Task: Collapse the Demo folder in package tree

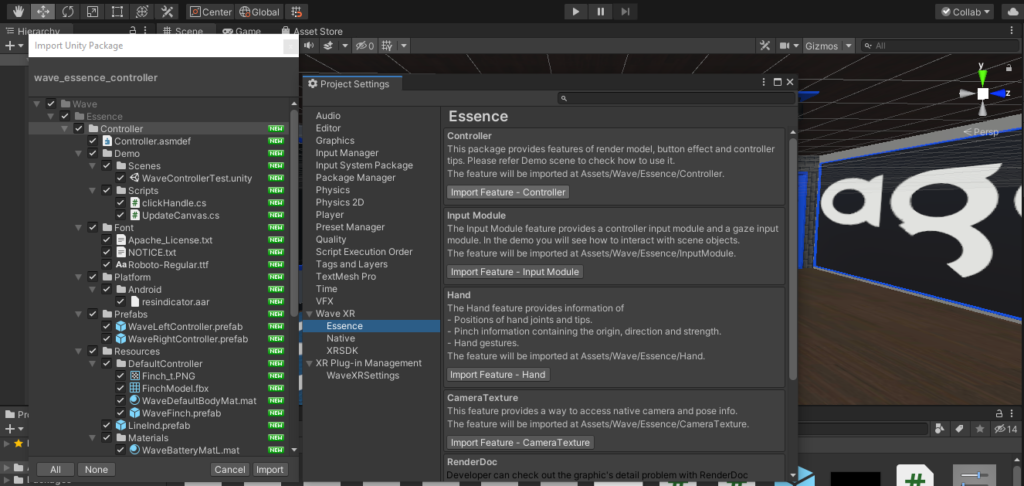Action: (78, 154)
